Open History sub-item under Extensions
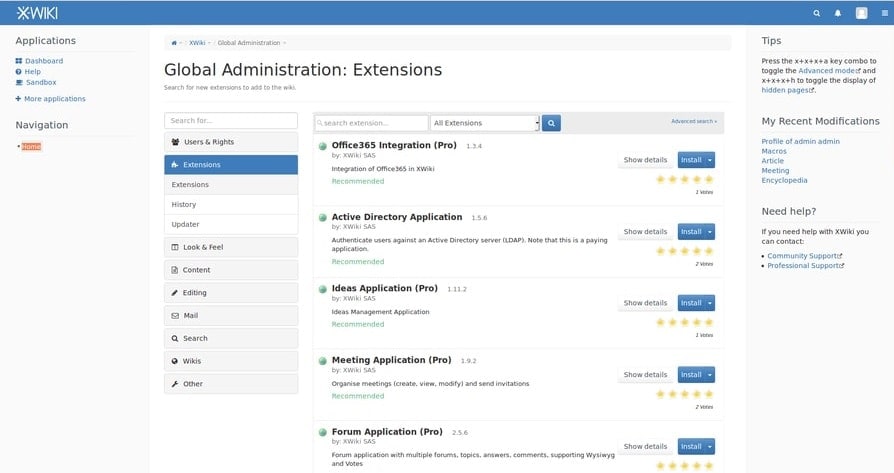Screen dimensions: 894x473 tap(231, 205)
